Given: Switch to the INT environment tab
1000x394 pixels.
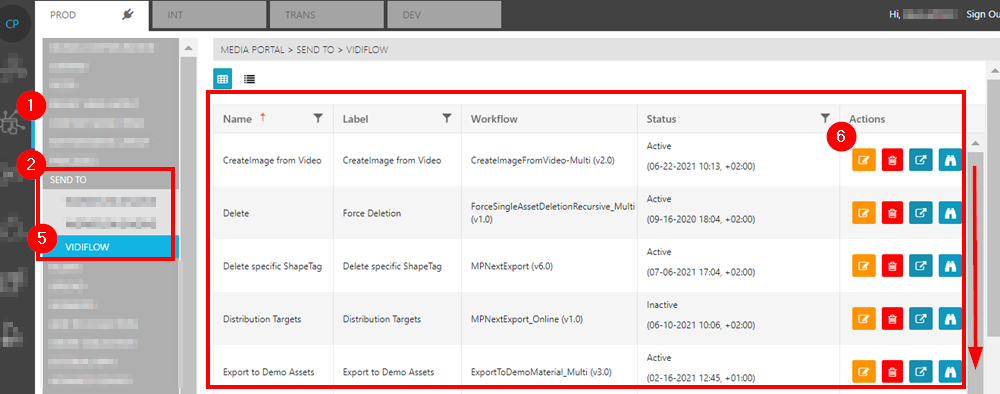Looking at the screenshot, I should click(209, 15).
